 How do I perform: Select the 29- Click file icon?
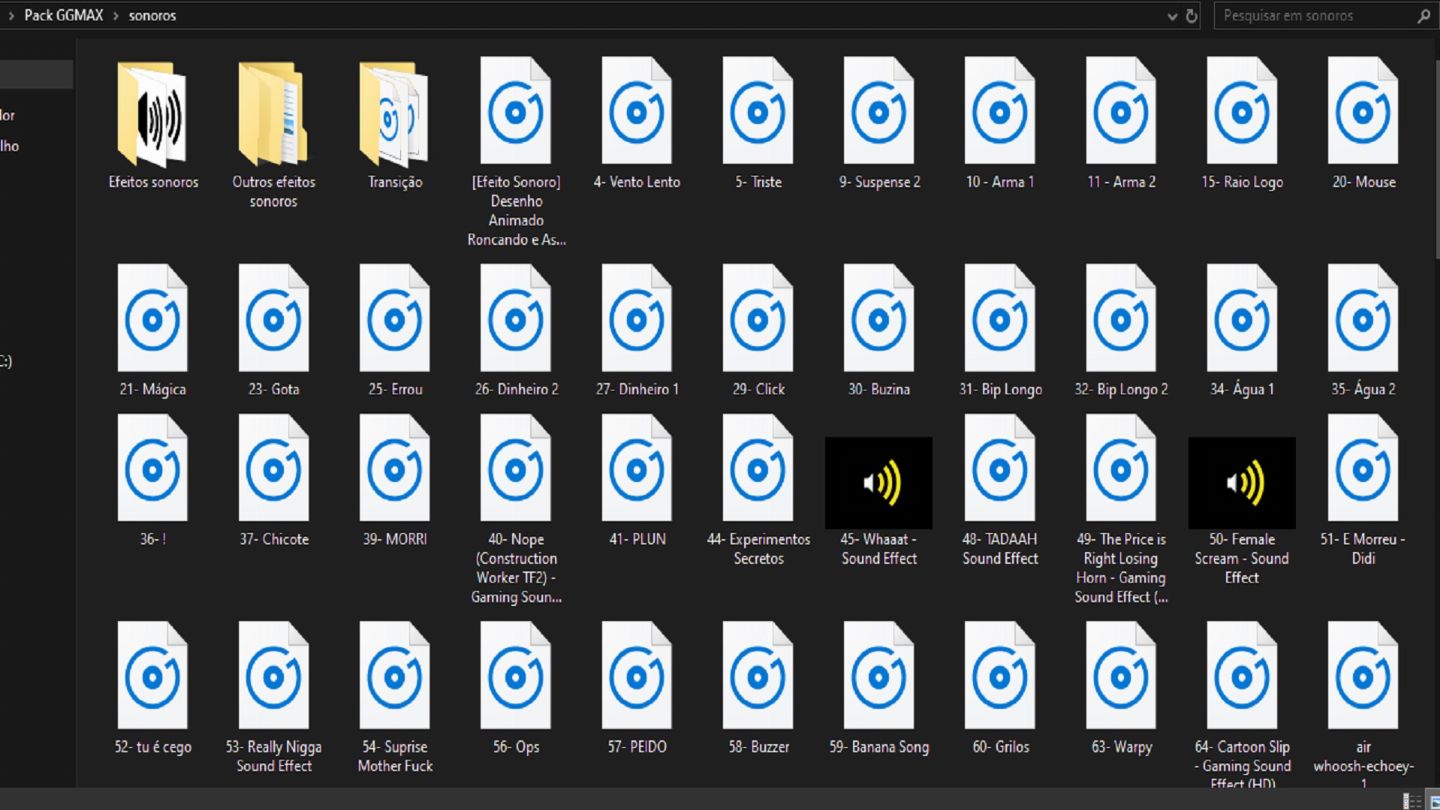757,318
